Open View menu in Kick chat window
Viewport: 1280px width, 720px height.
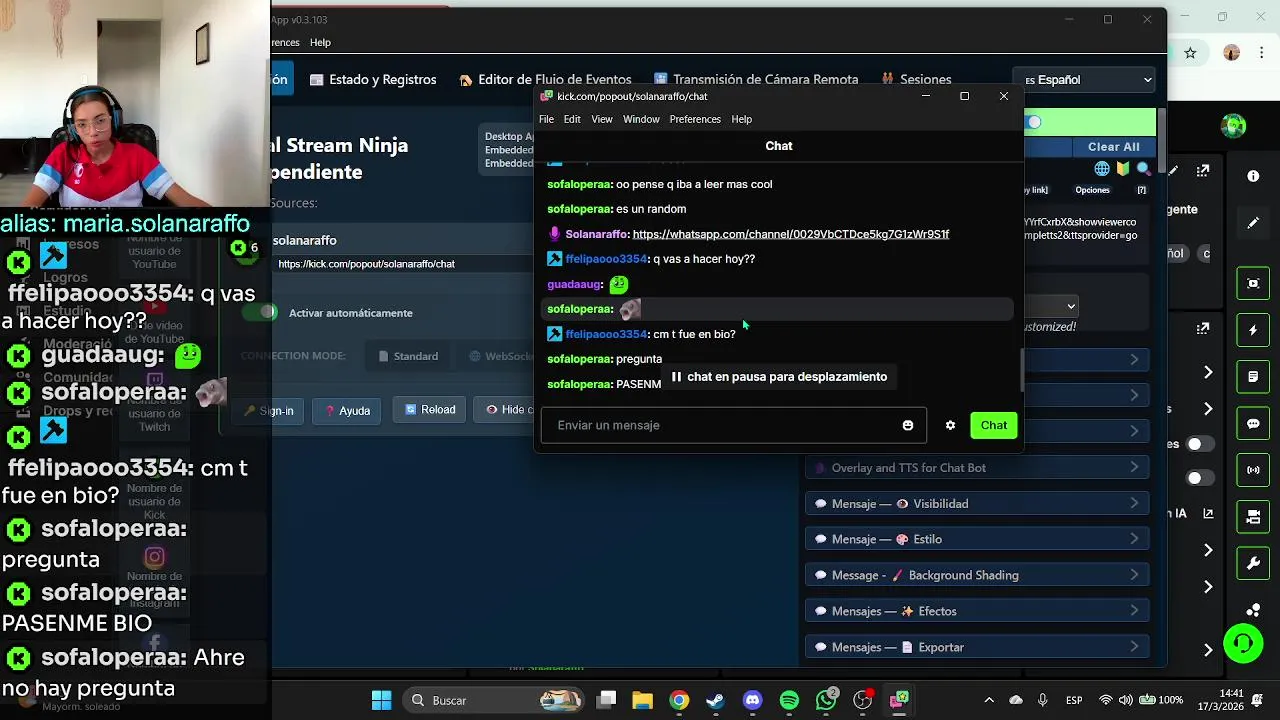602,119
